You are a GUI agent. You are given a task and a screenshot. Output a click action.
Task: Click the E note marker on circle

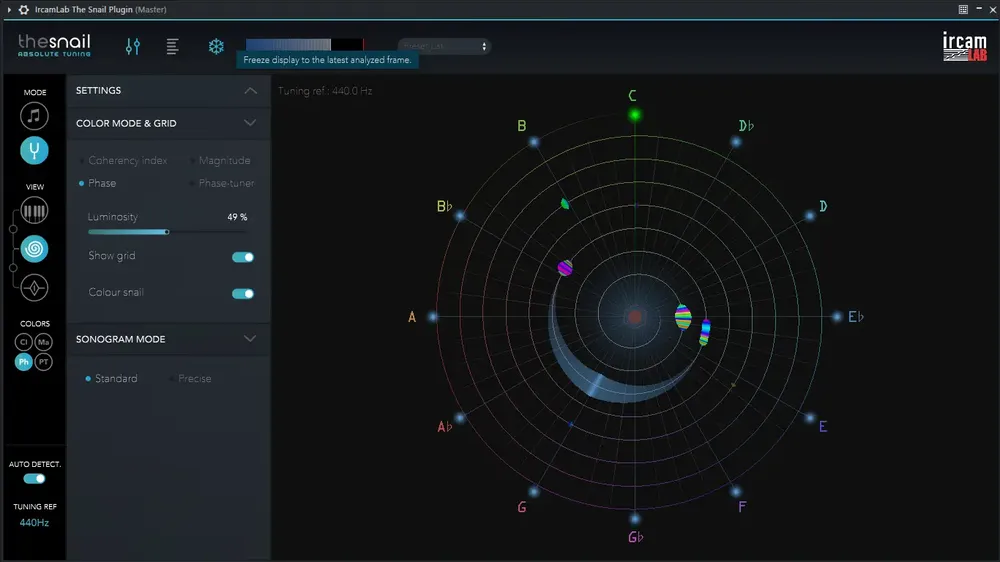(810, 418)
